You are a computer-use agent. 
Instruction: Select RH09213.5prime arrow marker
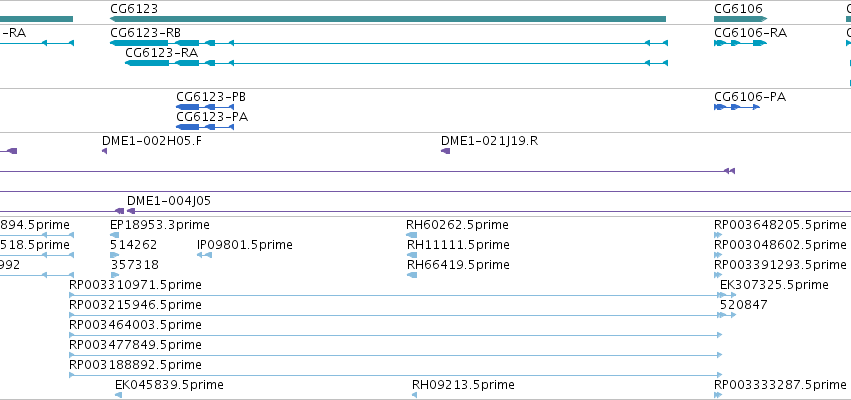pos(414,395)
